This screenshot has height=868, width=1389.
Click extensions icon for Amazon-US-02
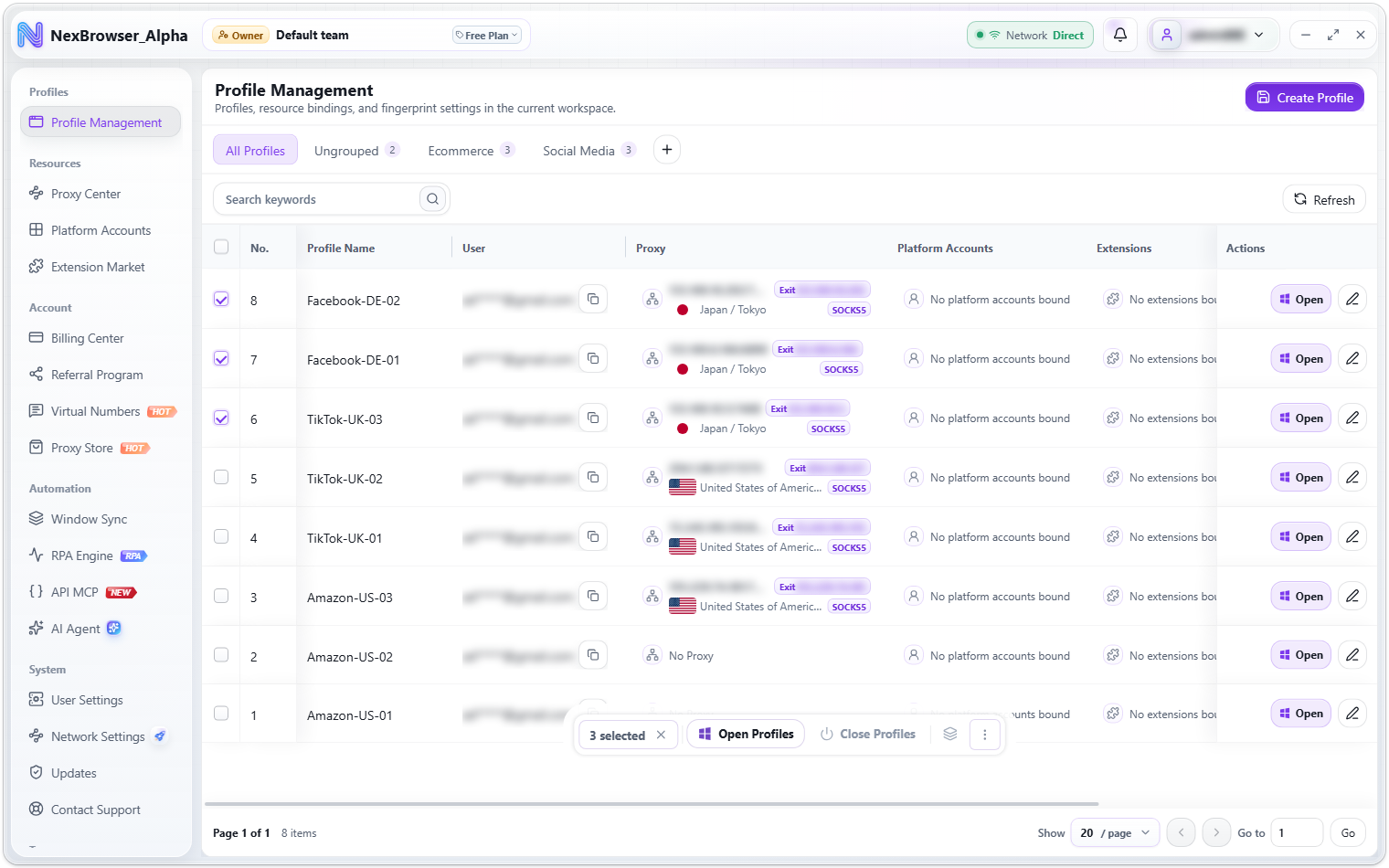click(x=1113, y=655)
